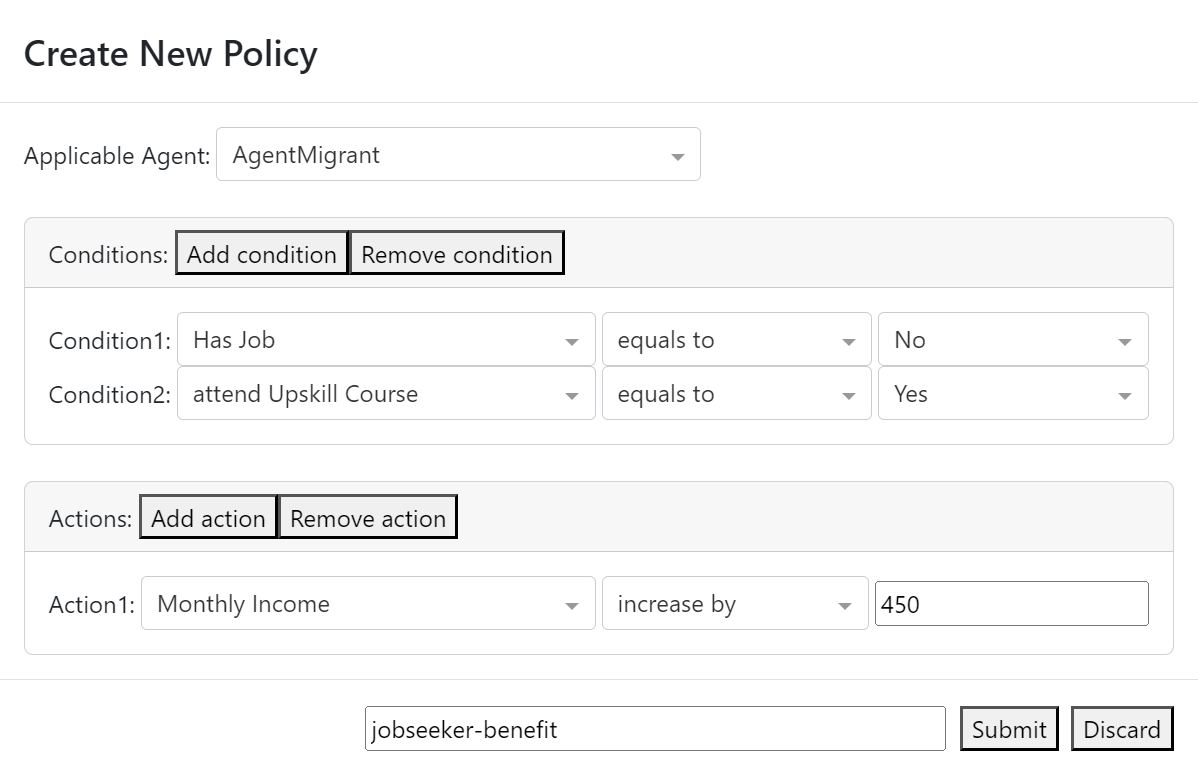Open the Condition2 Yes value dropdown
Image resolution: width=1198 pixels, height=776 pixels.
[1012, 394]
